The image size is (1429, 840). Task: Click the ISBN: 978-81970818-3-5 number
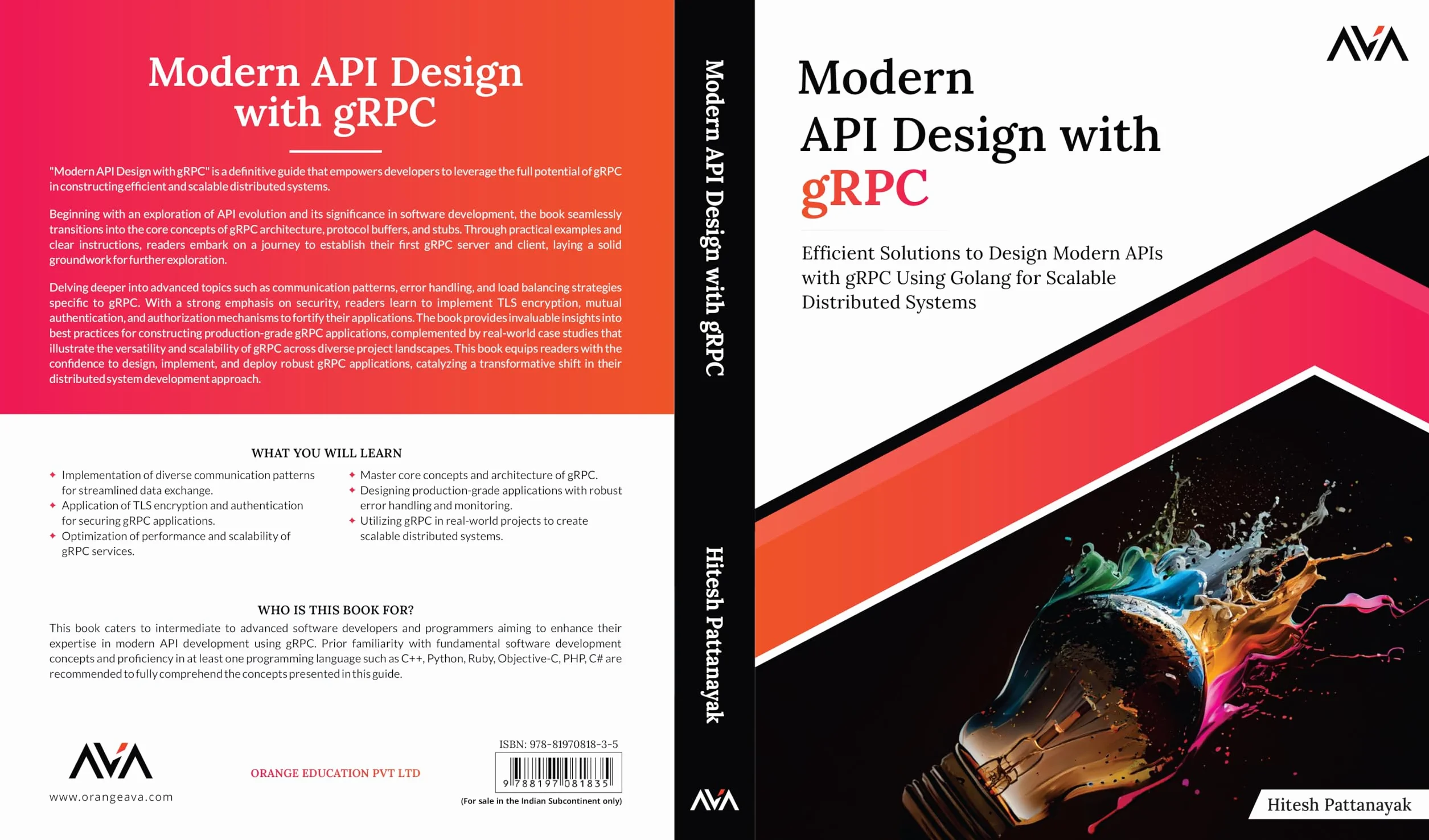pos(559,744)
